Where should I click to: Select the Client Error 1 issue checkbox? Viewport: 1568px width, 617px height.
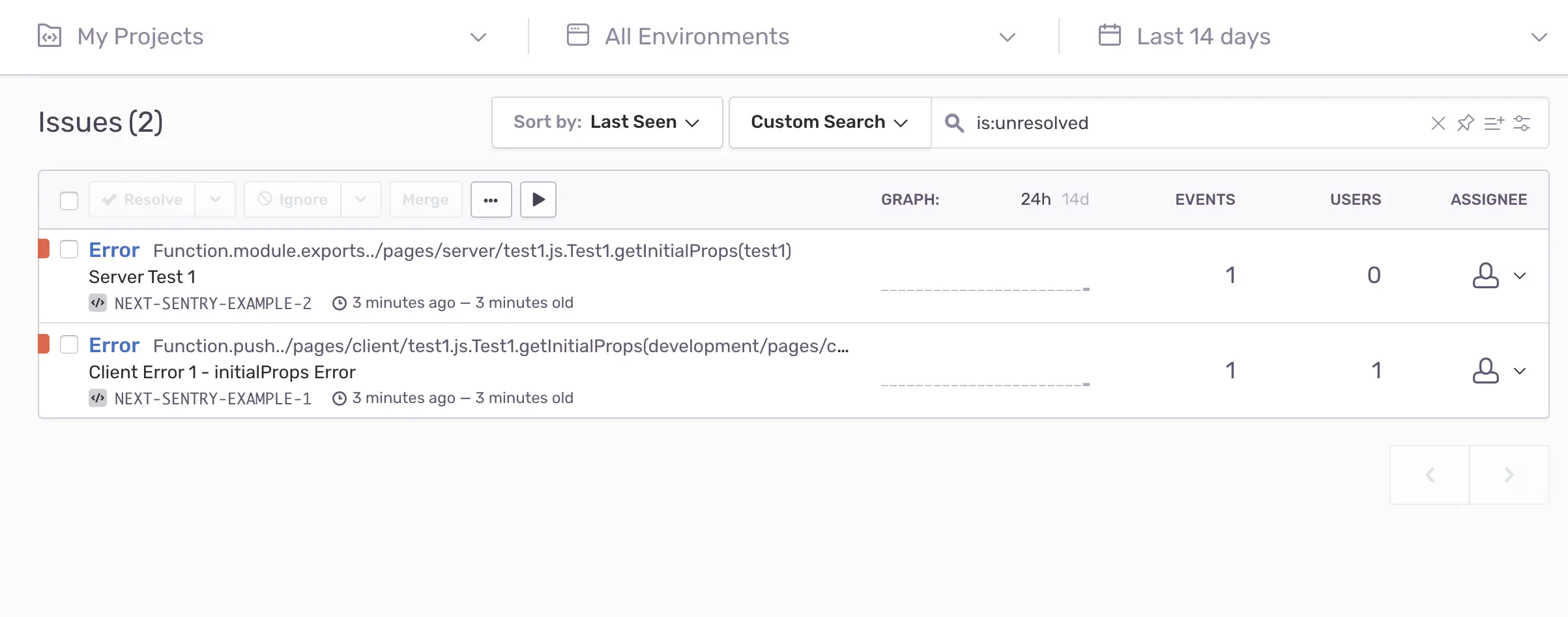pos(69,345)
